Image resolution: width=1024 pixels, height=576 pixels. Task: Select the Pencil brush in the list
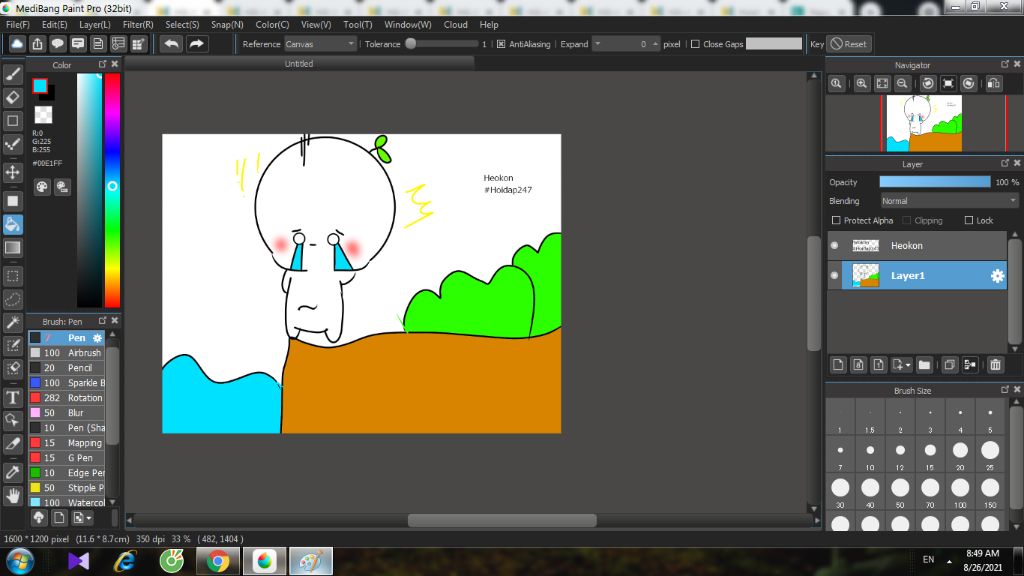coord(67,368)
